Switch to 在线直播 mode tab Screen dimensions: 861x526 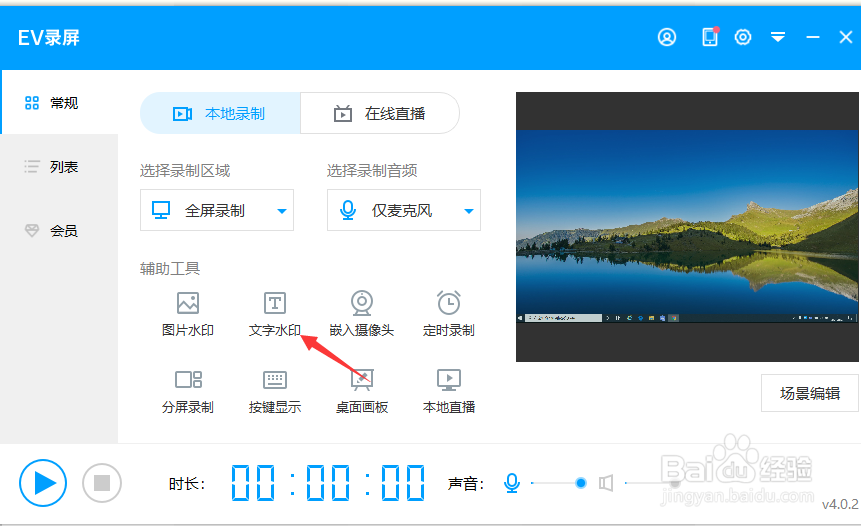click(x=380, y=114)
